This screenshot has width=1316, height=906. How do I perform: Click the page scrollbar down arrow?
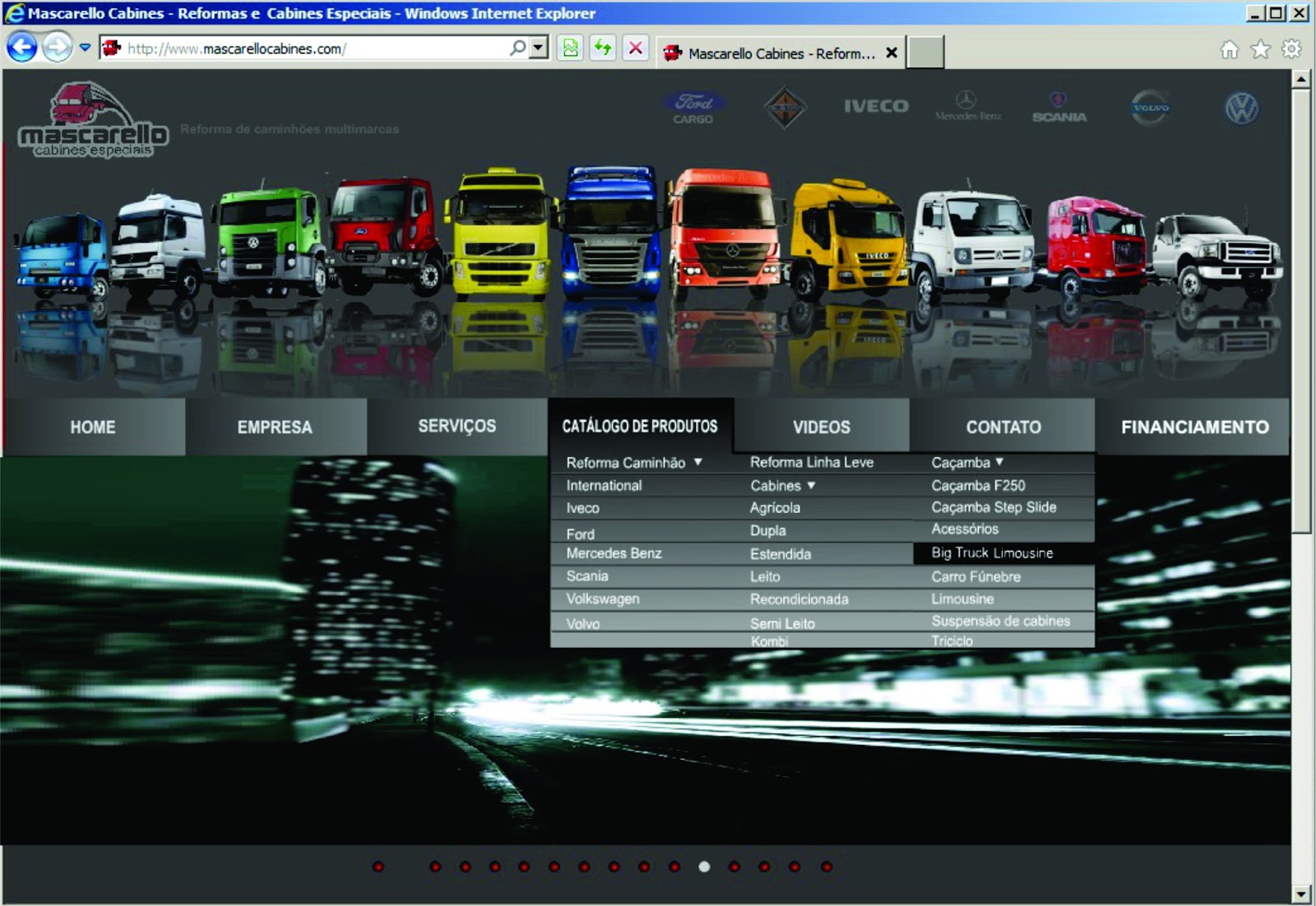pos(1300,894)
